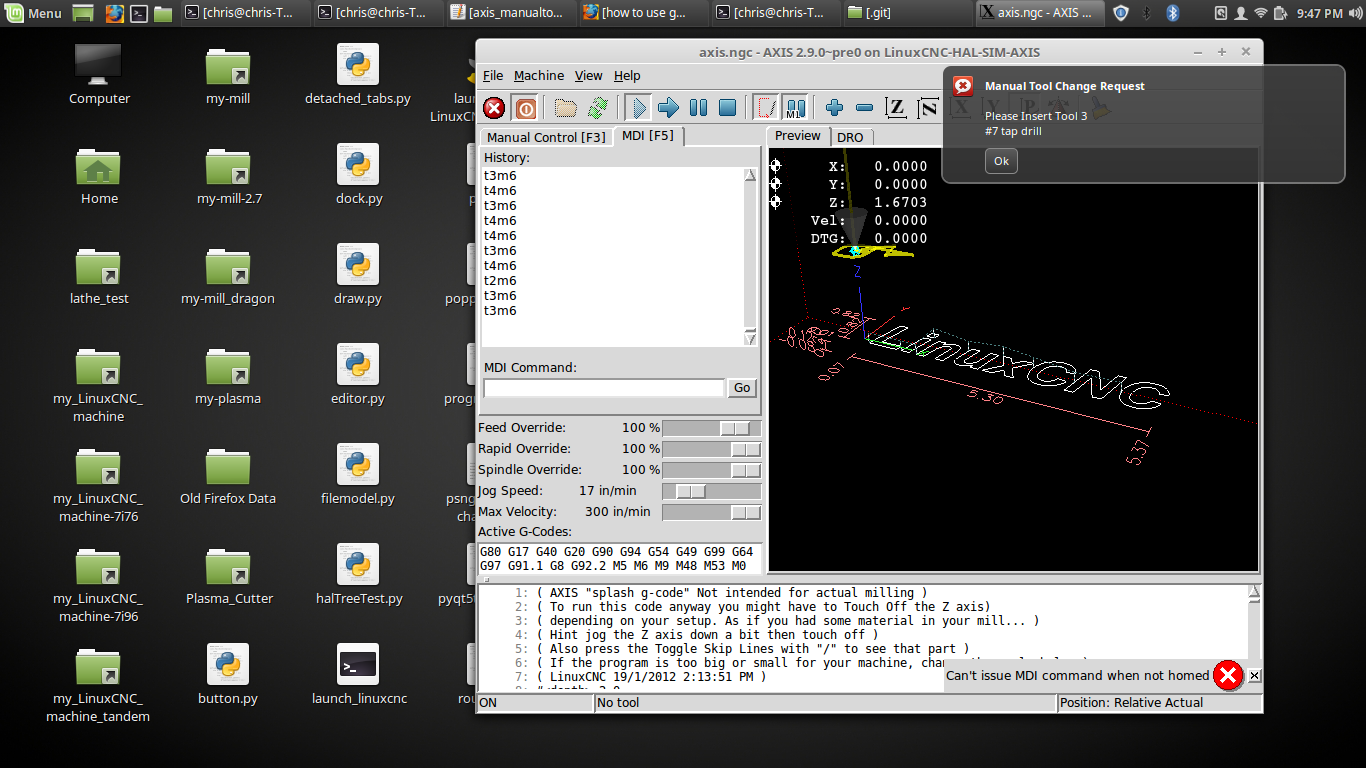Switch to the DRO tab
The width and height of the screenshot is (1366, 768).
click(x=850, y=137)
